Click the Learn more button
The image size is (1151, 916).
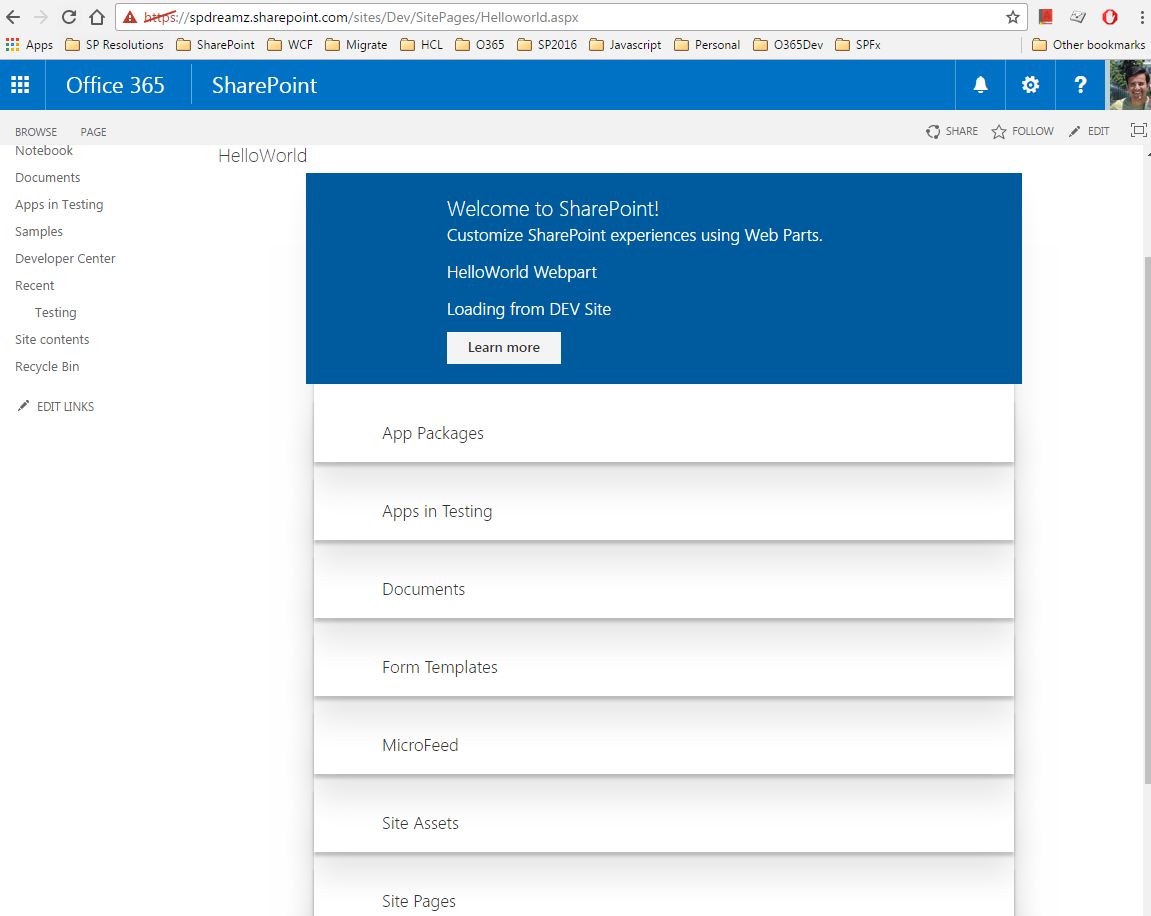(x=503, y=347)
